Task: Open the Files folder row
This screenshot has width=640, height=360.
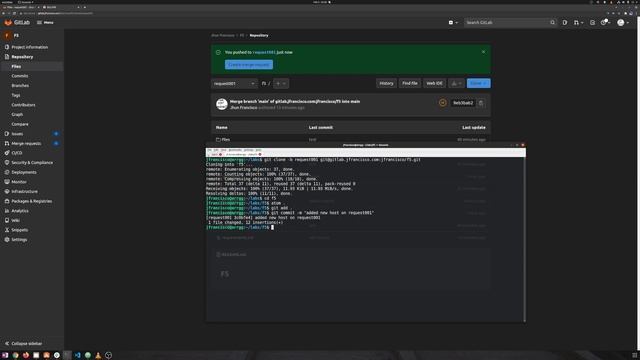Action: tap(351, 140)
